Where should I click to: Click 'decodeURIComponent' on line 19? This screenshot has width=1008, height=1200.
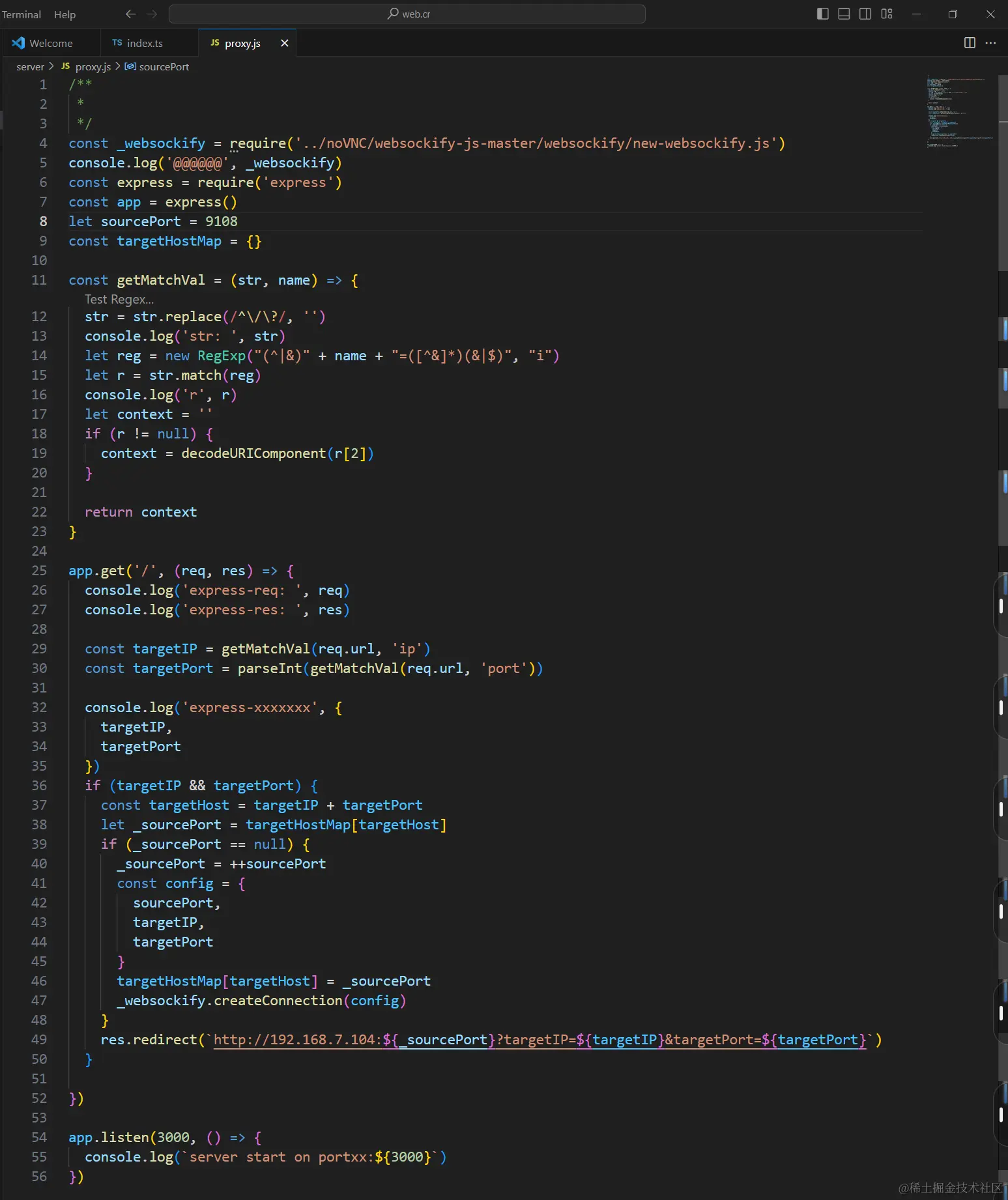(x=253, y=453)
